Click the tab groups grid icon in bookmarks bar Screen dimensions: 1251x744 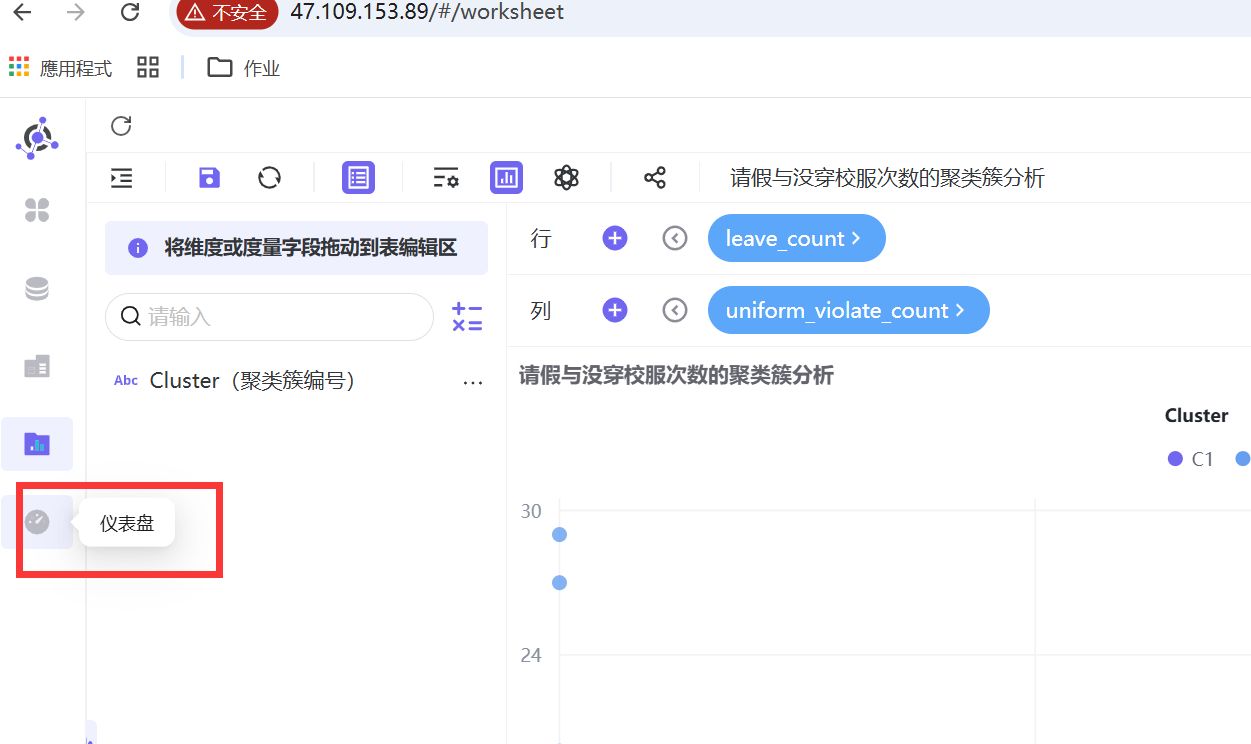click(x=148, y=67)
